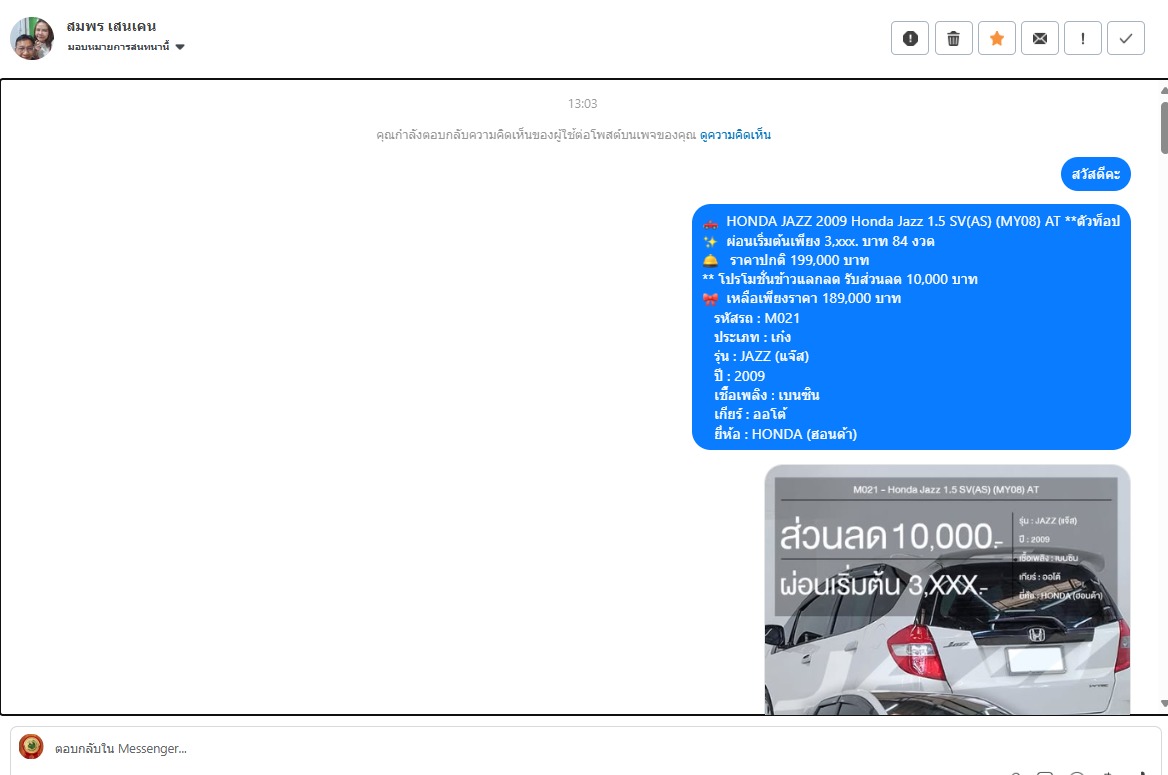
Task: Delete conversation with trash icon
Action: coord(953,39)
